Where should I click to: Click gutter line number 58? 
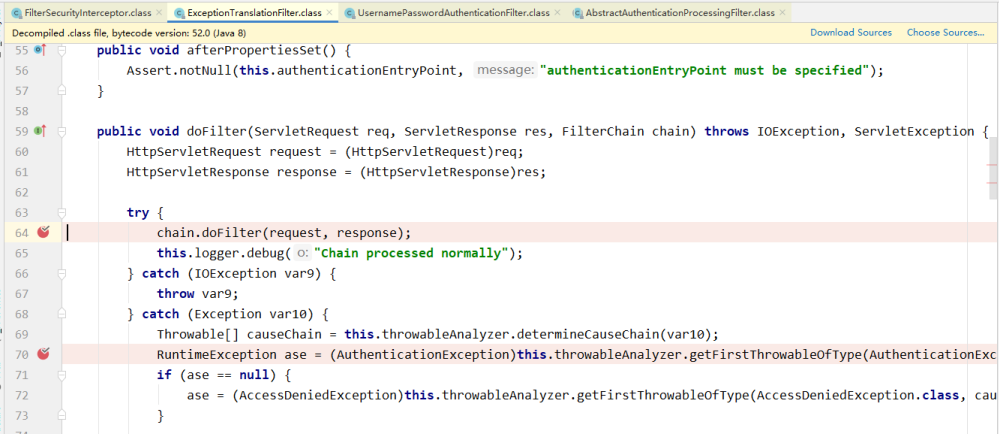pyautogui.click(x=21, y=112)
